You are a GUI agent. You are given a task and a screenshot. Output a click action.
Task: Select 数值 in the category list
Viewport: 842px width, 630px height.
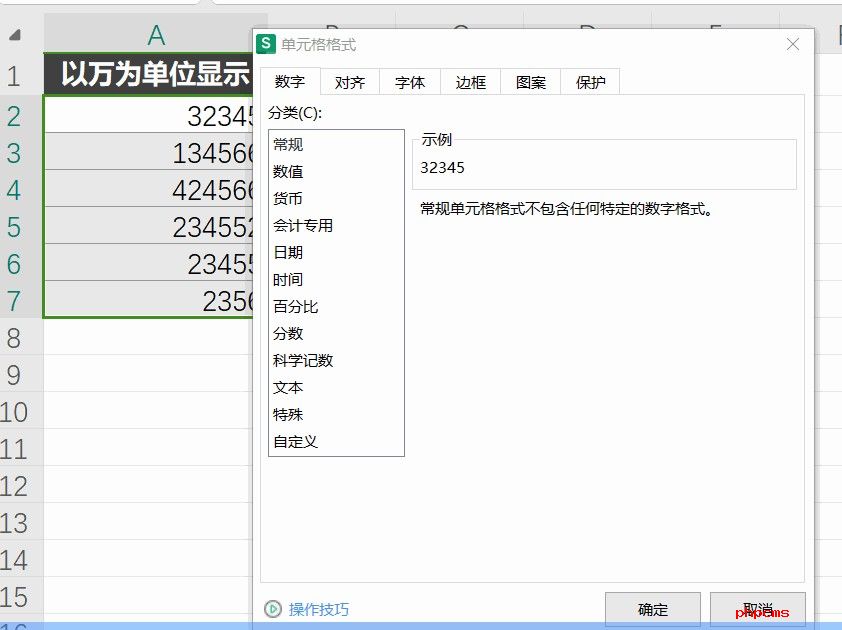(336, 171)
